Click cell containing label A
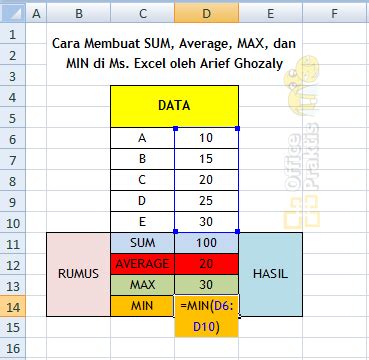Viewport: 369px width, 360px height. coord(142,138)
